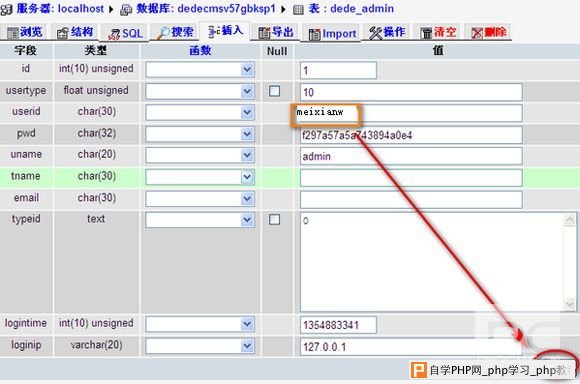Click the logintime value field
The width and height of the screenshot is (580, 384).
click(x=338, y=325)
